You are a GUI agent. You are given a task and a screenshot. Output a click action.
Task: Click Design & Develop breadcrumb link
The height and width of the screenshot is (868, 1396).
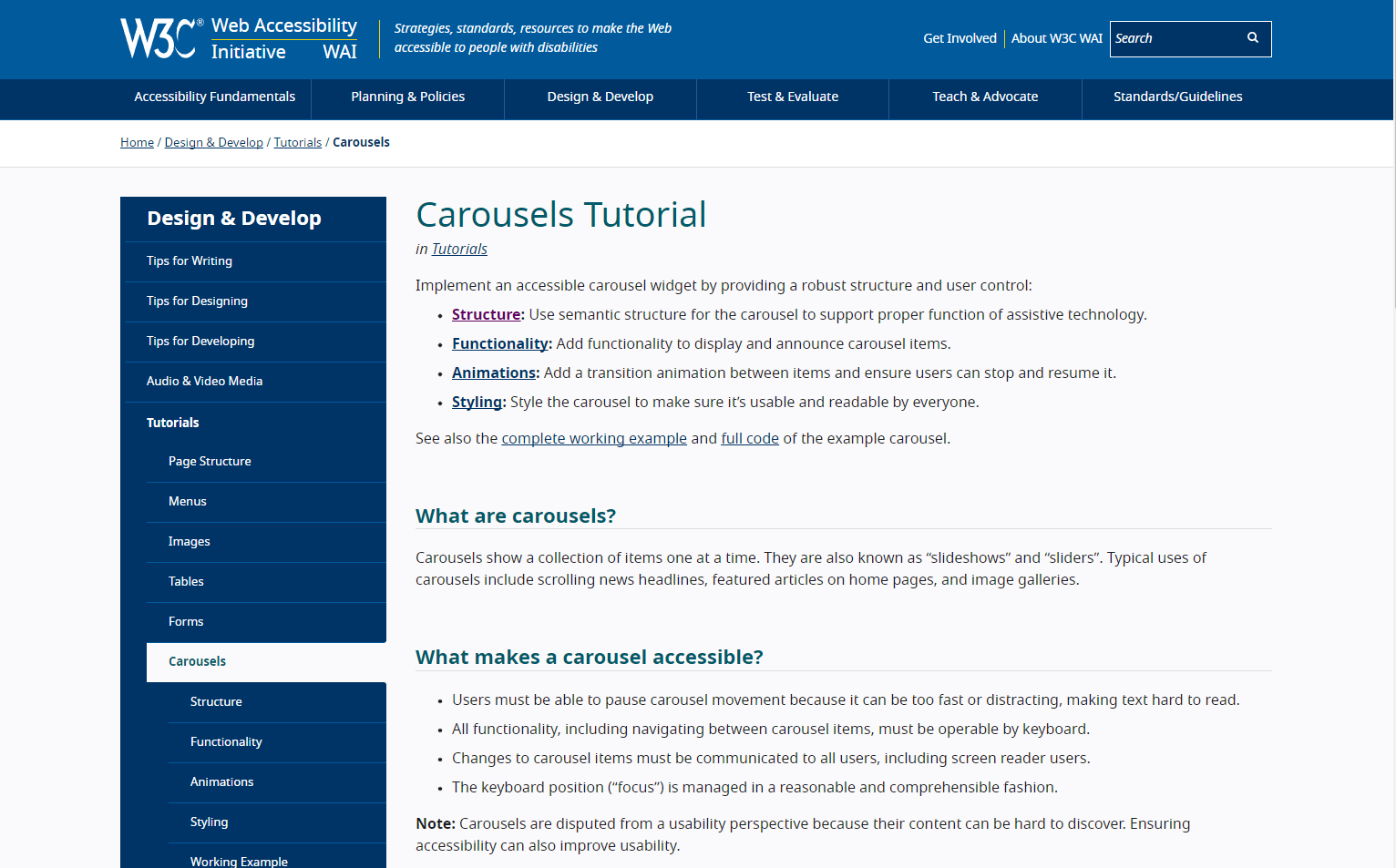pos(214,142)
